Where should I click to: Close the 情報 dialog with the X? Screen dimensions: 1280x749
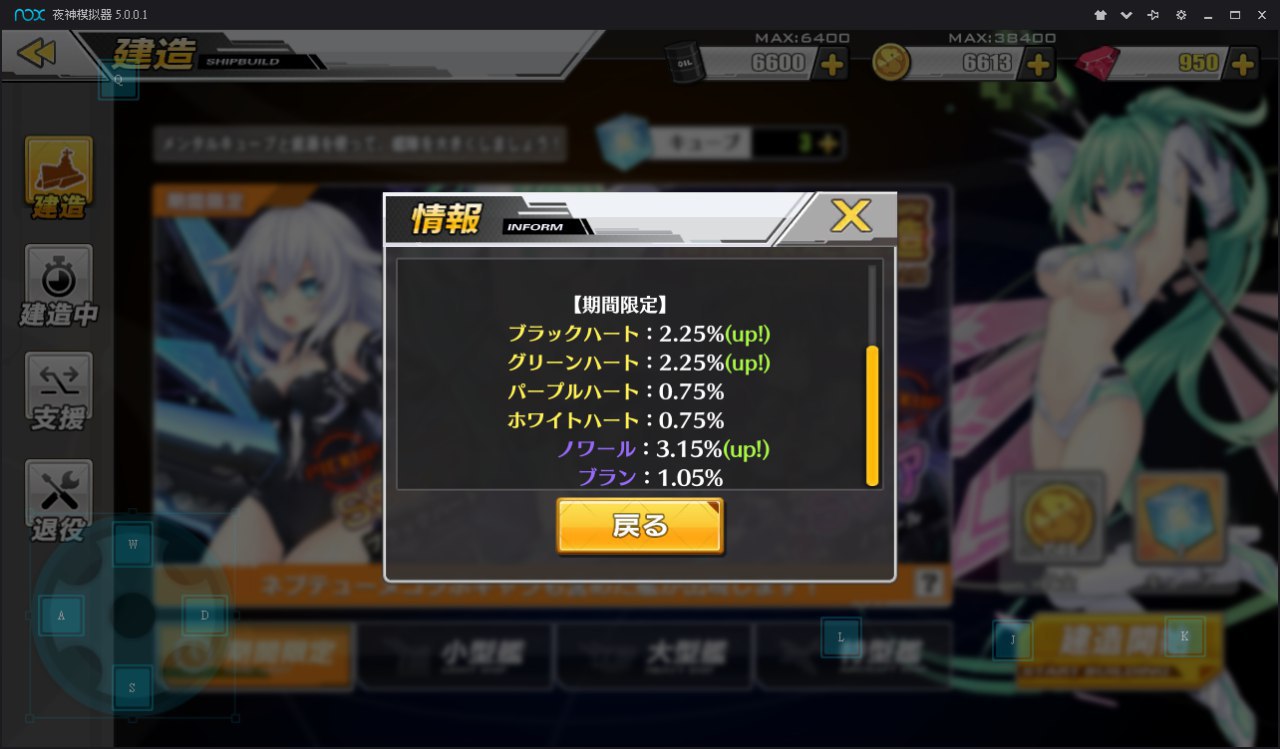[851, 216]
